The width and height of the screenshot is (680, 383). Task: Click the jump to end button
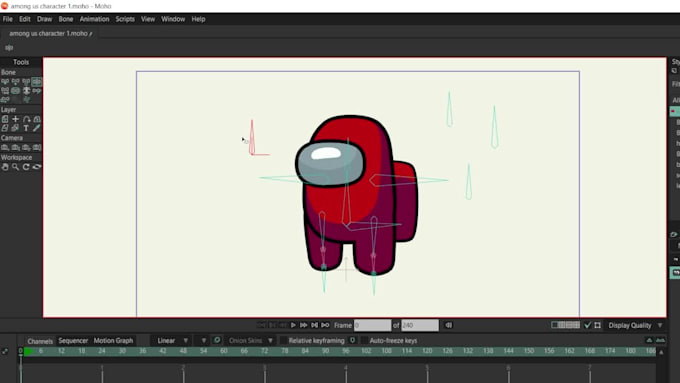point(314,325)
